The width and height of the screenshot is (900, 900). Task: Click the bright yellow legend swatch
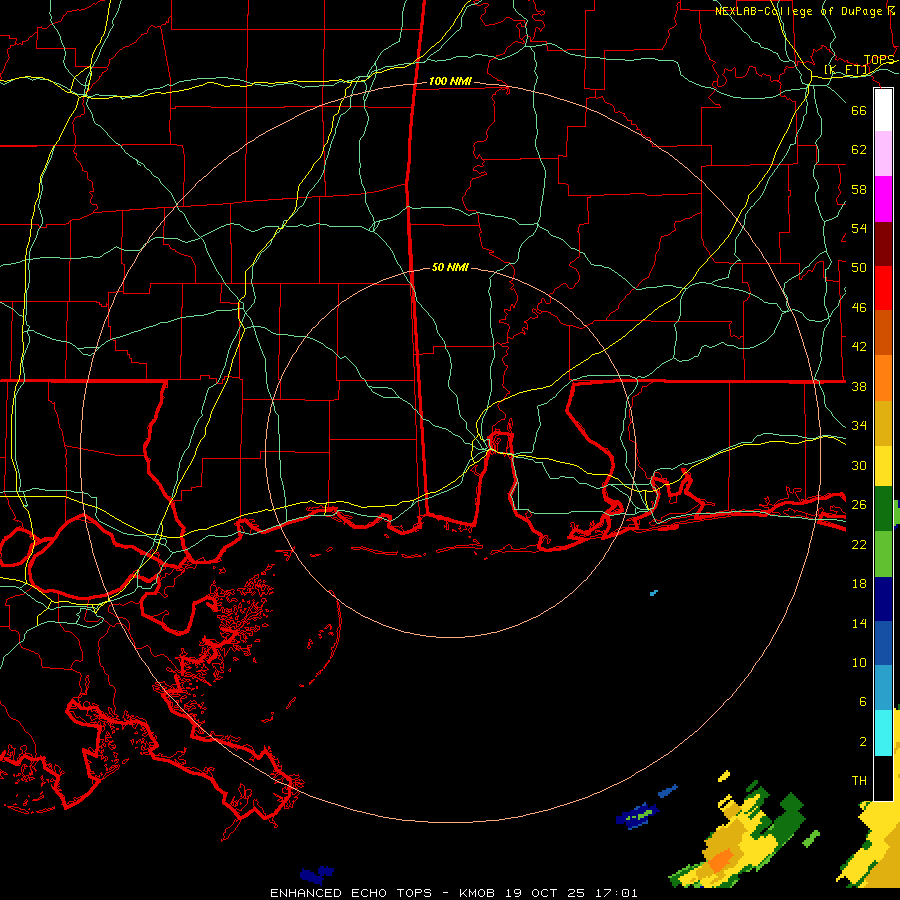883,466
